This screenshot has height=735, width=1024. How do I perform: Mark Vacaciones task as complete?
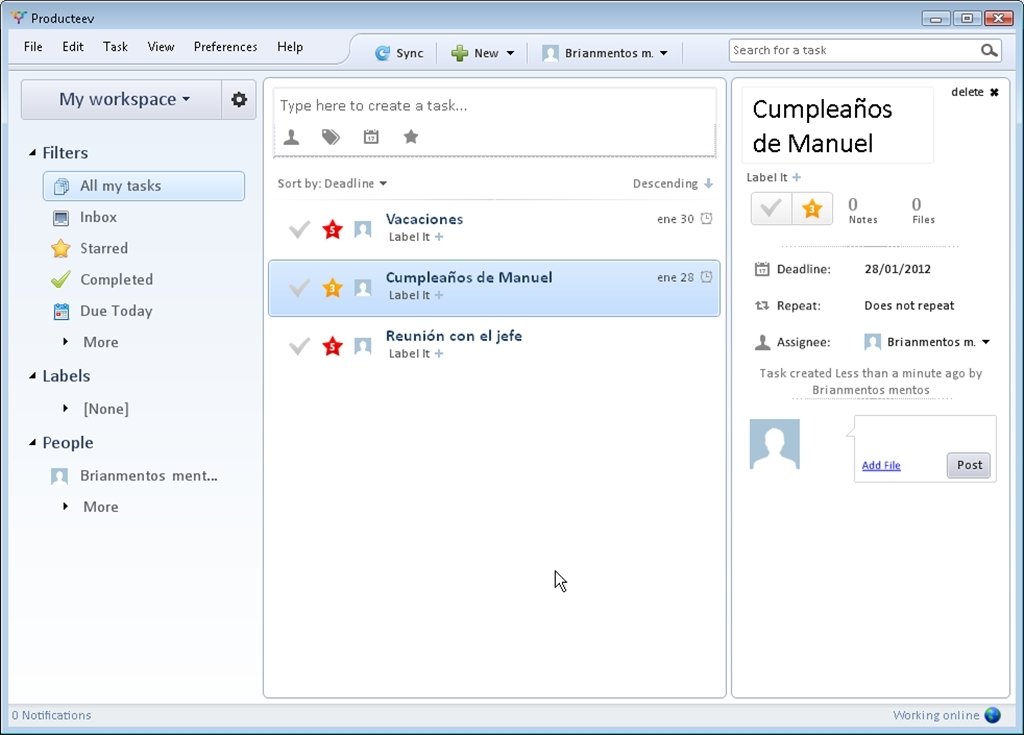(x=299, y=229)
